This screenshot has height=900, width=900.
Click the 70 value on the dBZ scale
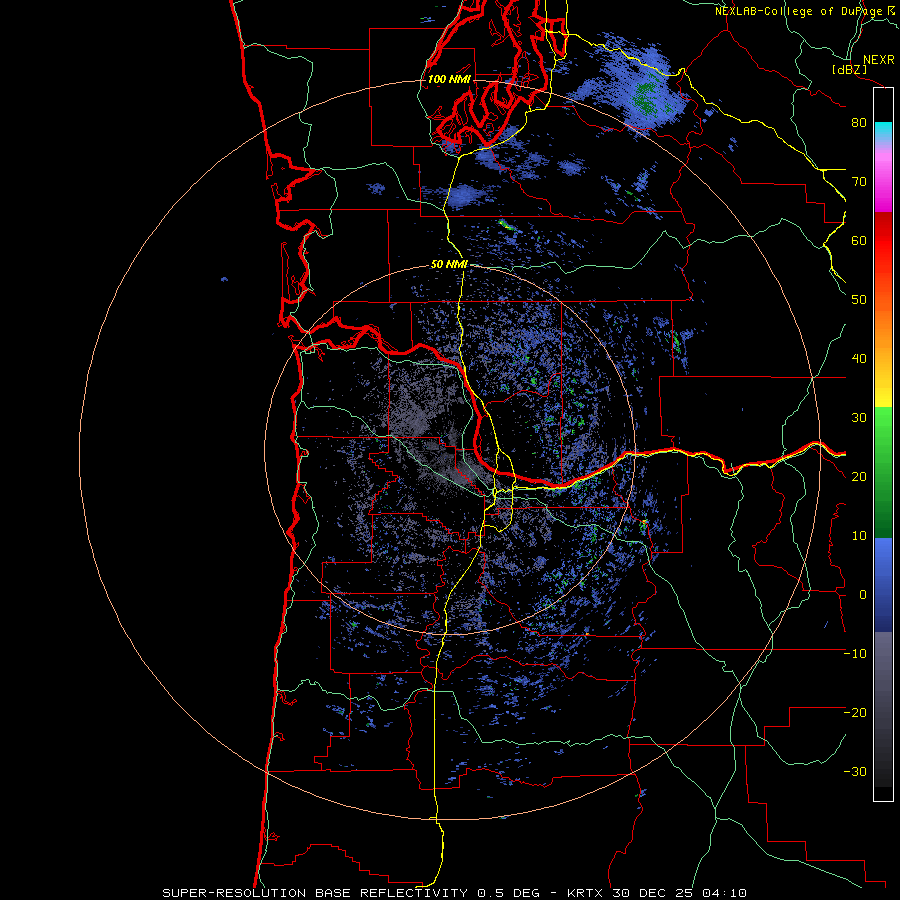[x=859, y=181]
